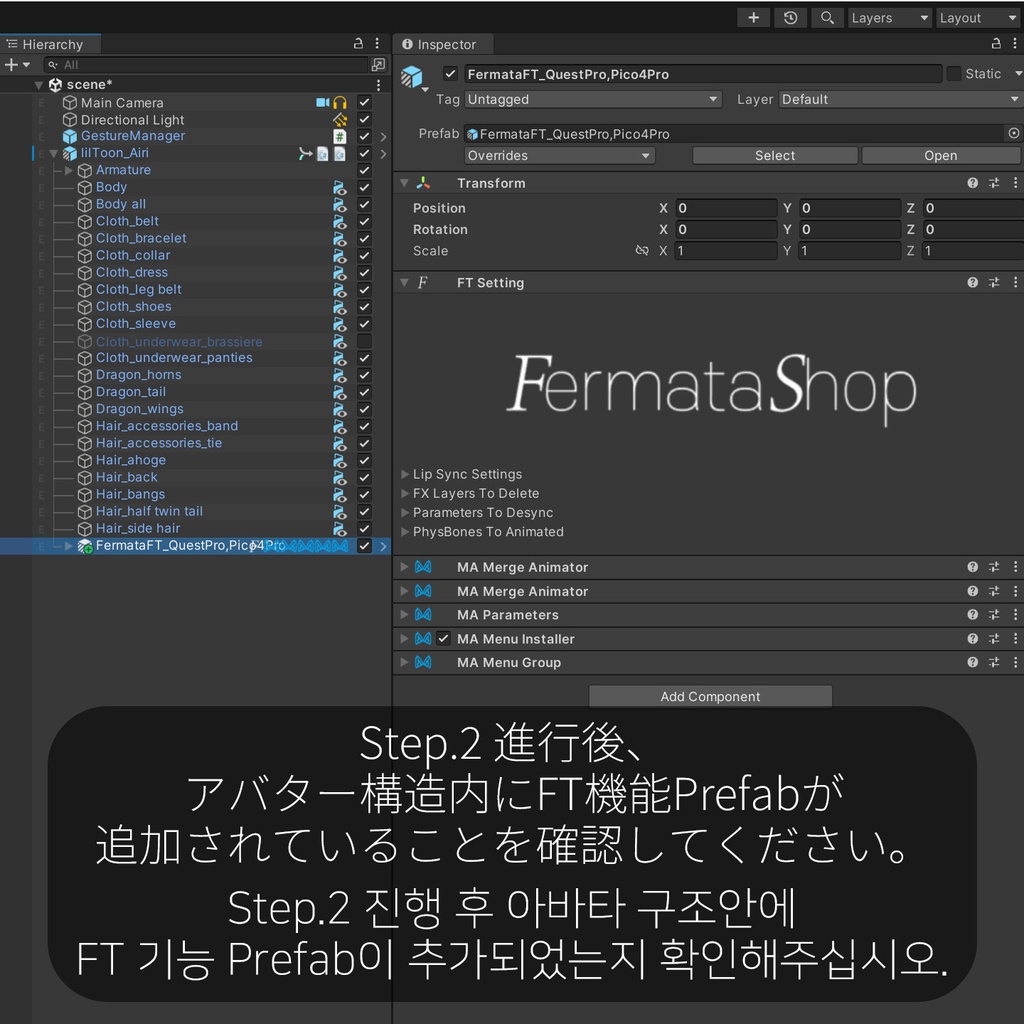This screenshot has width=1024, height=1024.
Task: Uncheck the Cloth_dress visibility checkbox in Hierarchy
Action: [x=365, y=272]
